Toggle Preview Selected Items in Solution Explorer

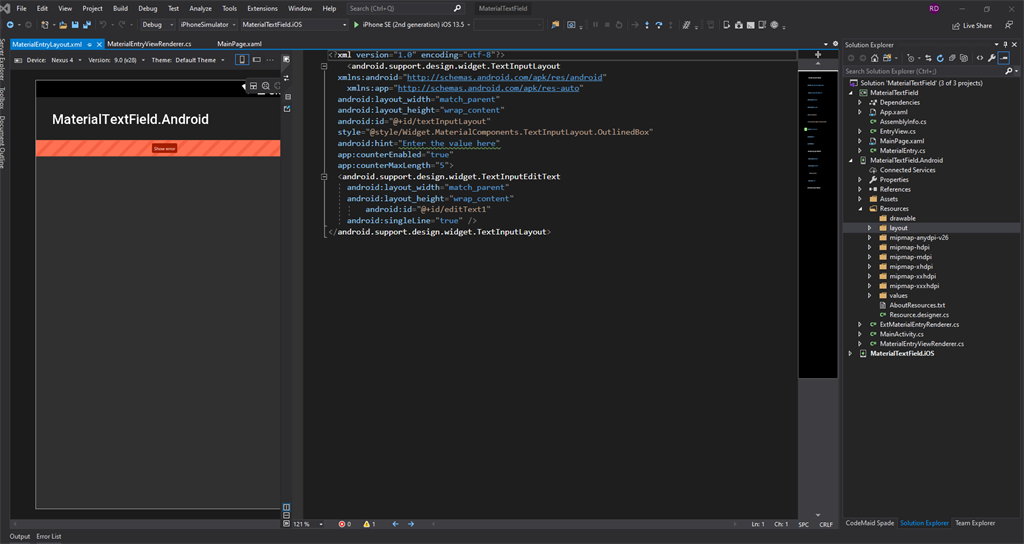point(1005,58)
